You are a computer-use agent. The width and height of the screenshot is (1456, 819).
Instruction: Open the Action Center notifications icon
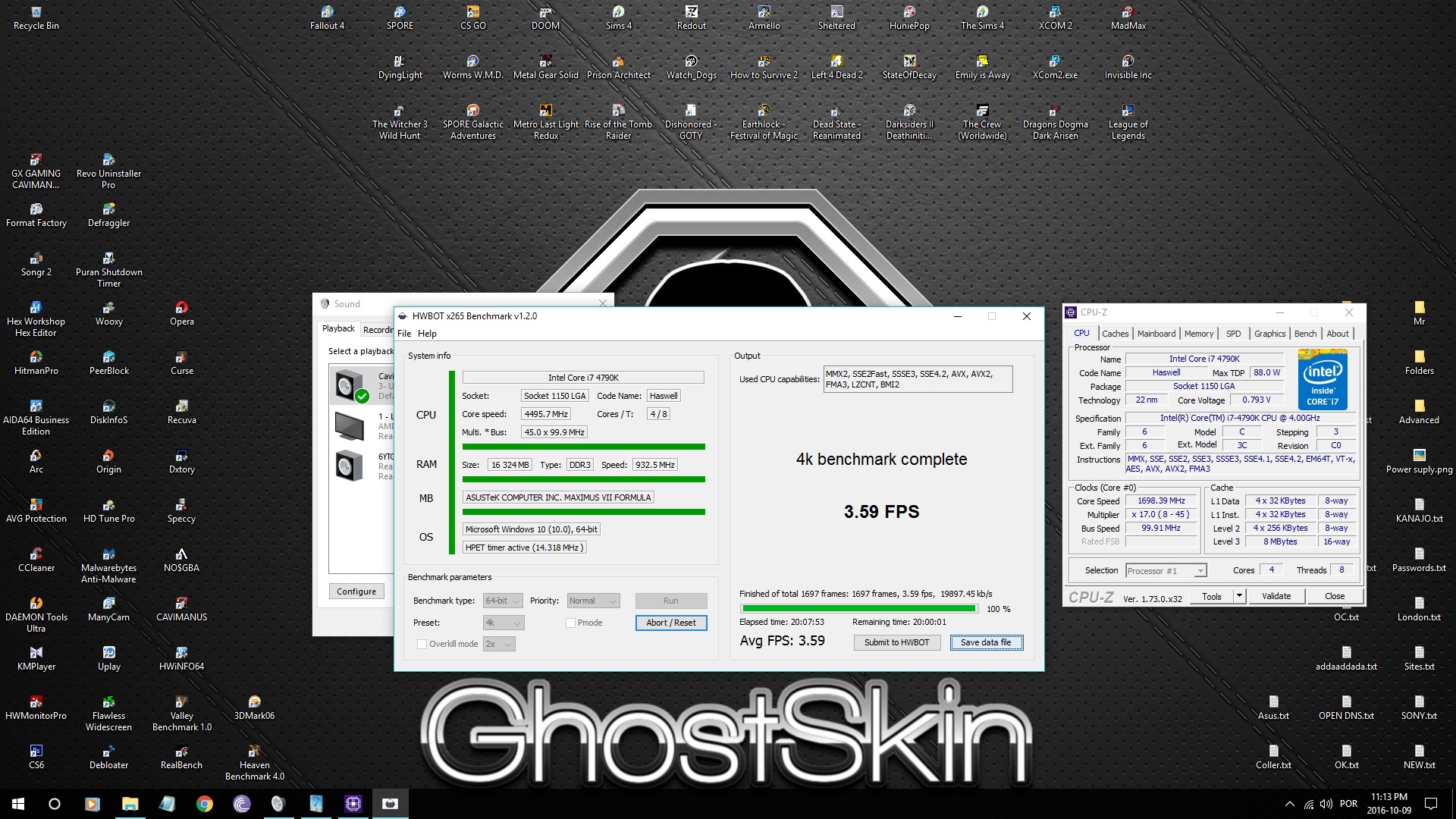(x=1431, y=804)
